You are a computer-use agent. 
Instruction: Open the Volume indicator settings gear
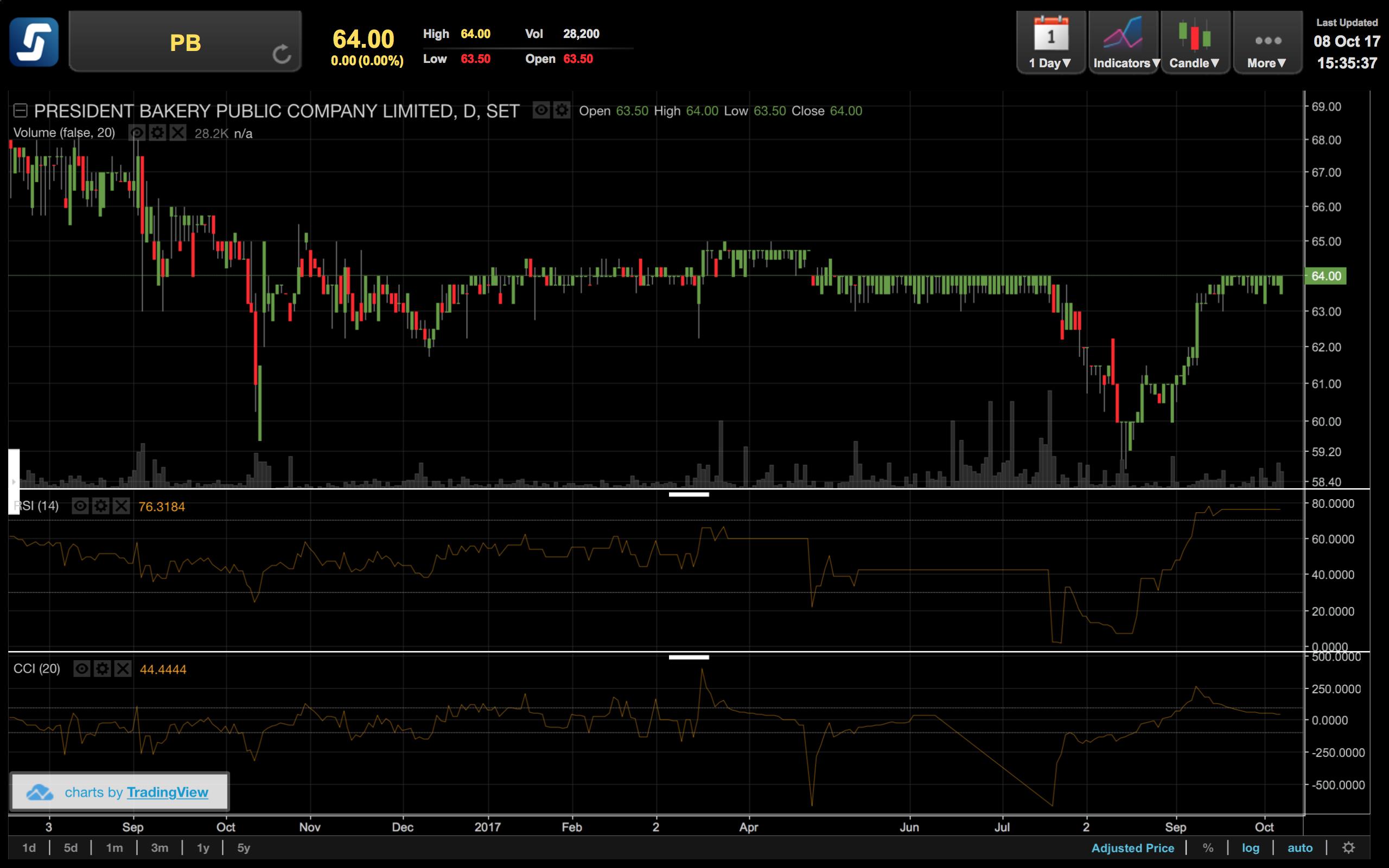157,133
